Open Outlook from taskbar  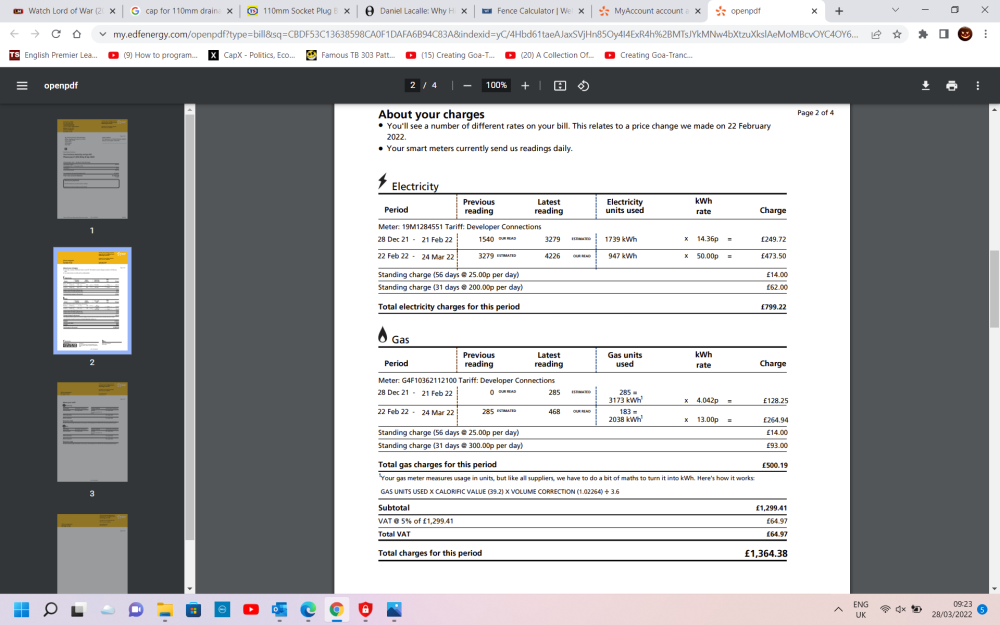click(279, 610)
